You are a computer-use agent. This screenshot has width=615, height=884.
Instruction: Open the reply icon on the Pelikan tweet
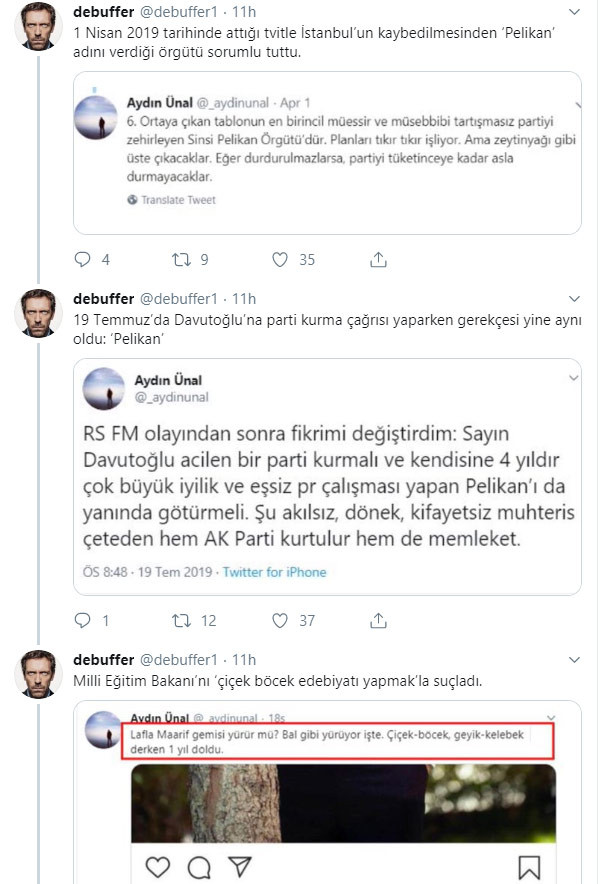[85, 259]
